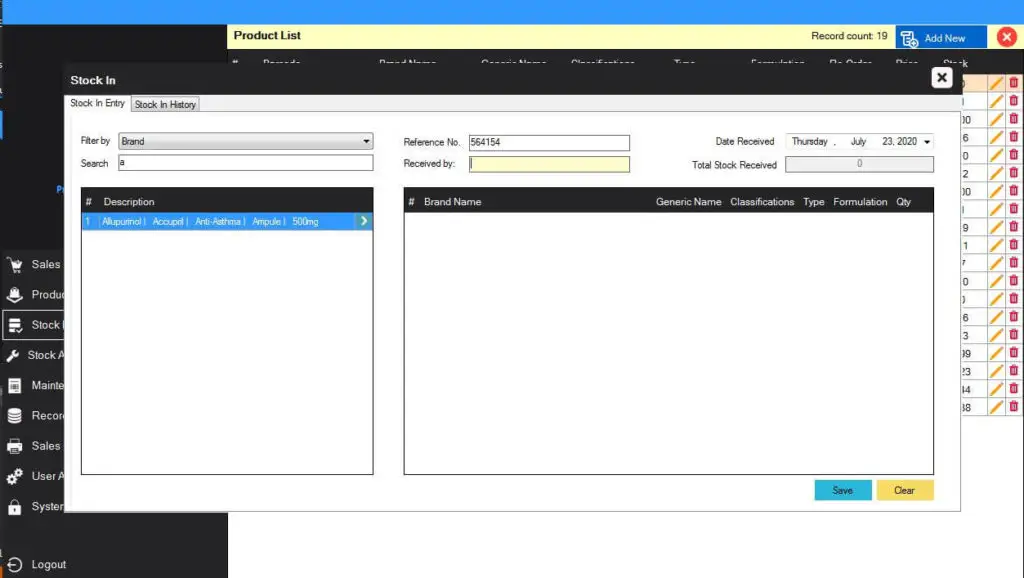
Task: Click the Sales shopping cart icon in sidebar
Action: click(15, 265)
